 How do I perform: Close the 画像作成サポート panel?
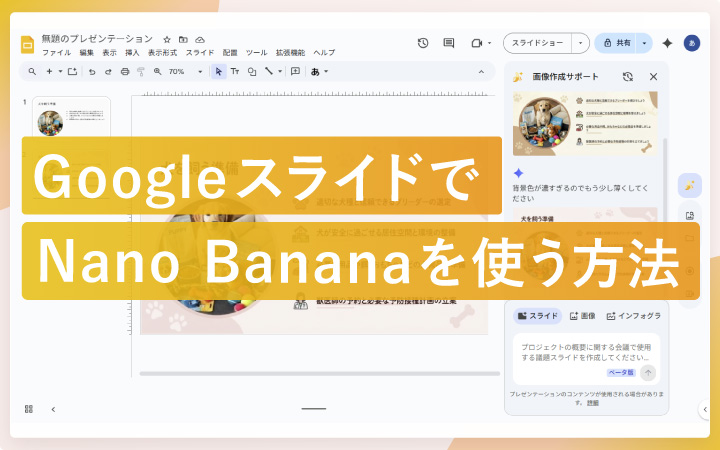tap(653, 77)
